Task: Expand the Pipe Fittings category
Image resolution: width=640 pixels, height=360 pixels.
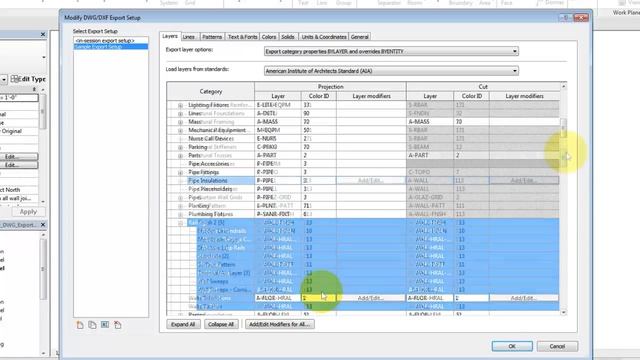Action: click(180, 173)
